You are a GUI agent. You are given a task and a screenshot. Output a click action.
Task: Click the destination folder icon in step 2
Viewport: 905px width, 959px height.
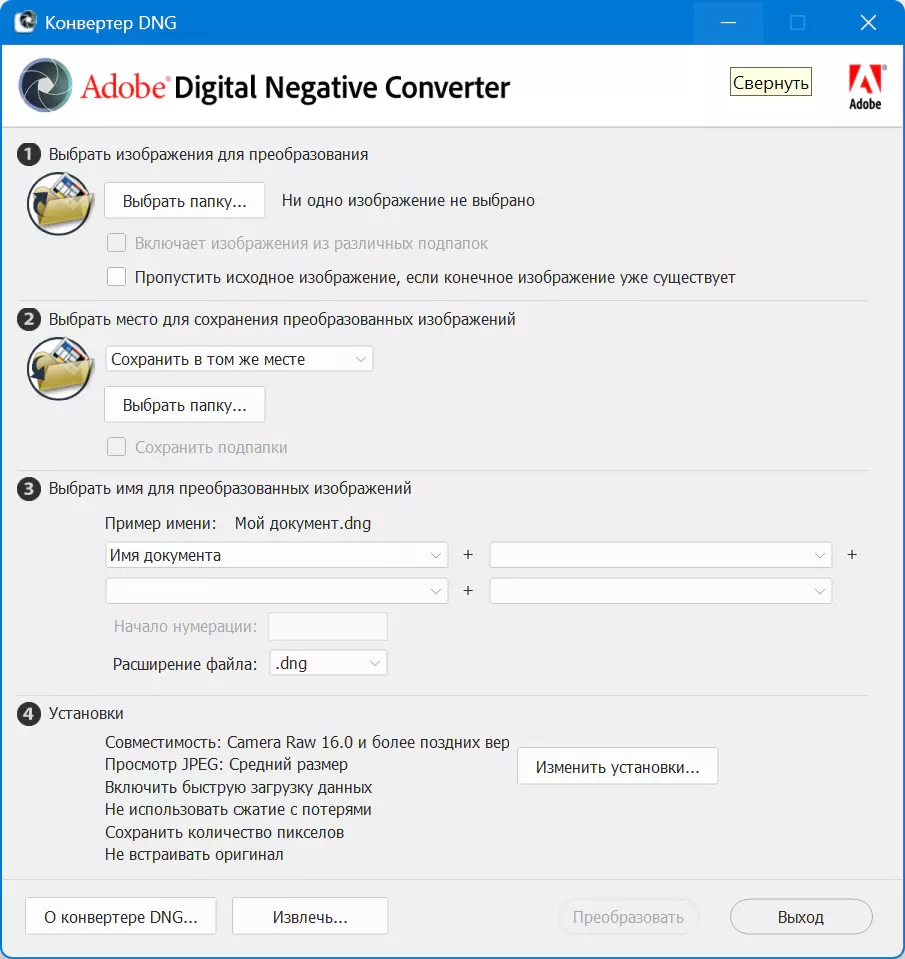[60, 368]
